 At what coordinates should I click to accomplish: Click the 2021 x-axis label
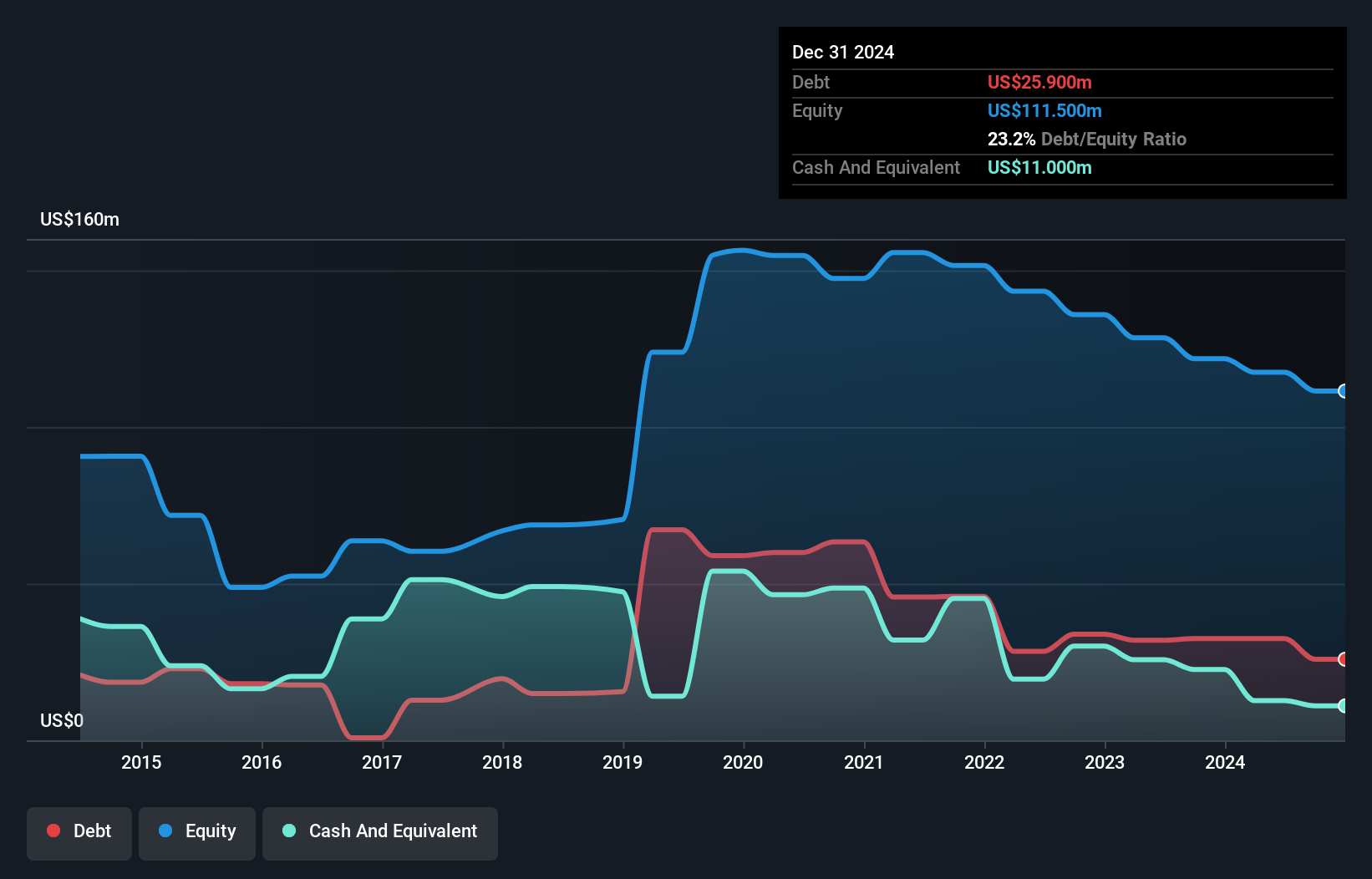[x=864, y=762]
